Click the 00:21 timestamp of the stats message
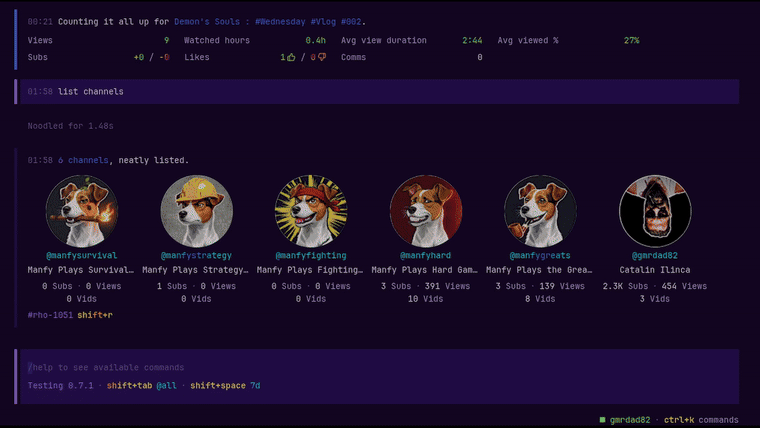Viewport: 760px width, 428px height. point(40,22)
